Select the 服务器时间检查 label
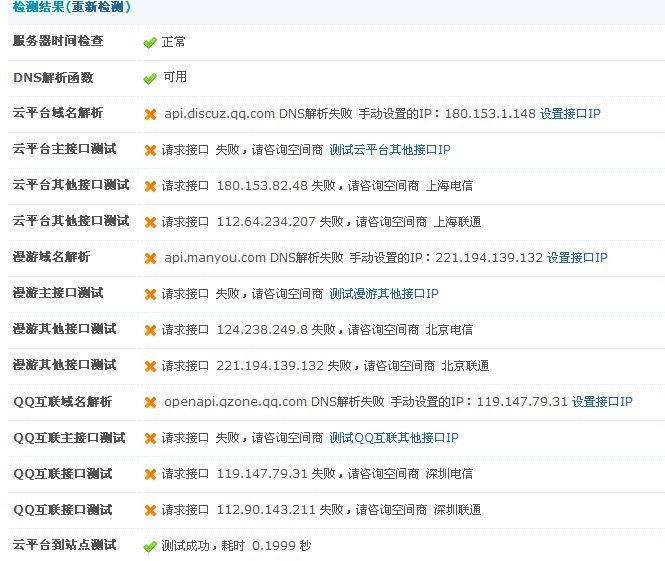The image size is (665, 561). tap(58, 41)
